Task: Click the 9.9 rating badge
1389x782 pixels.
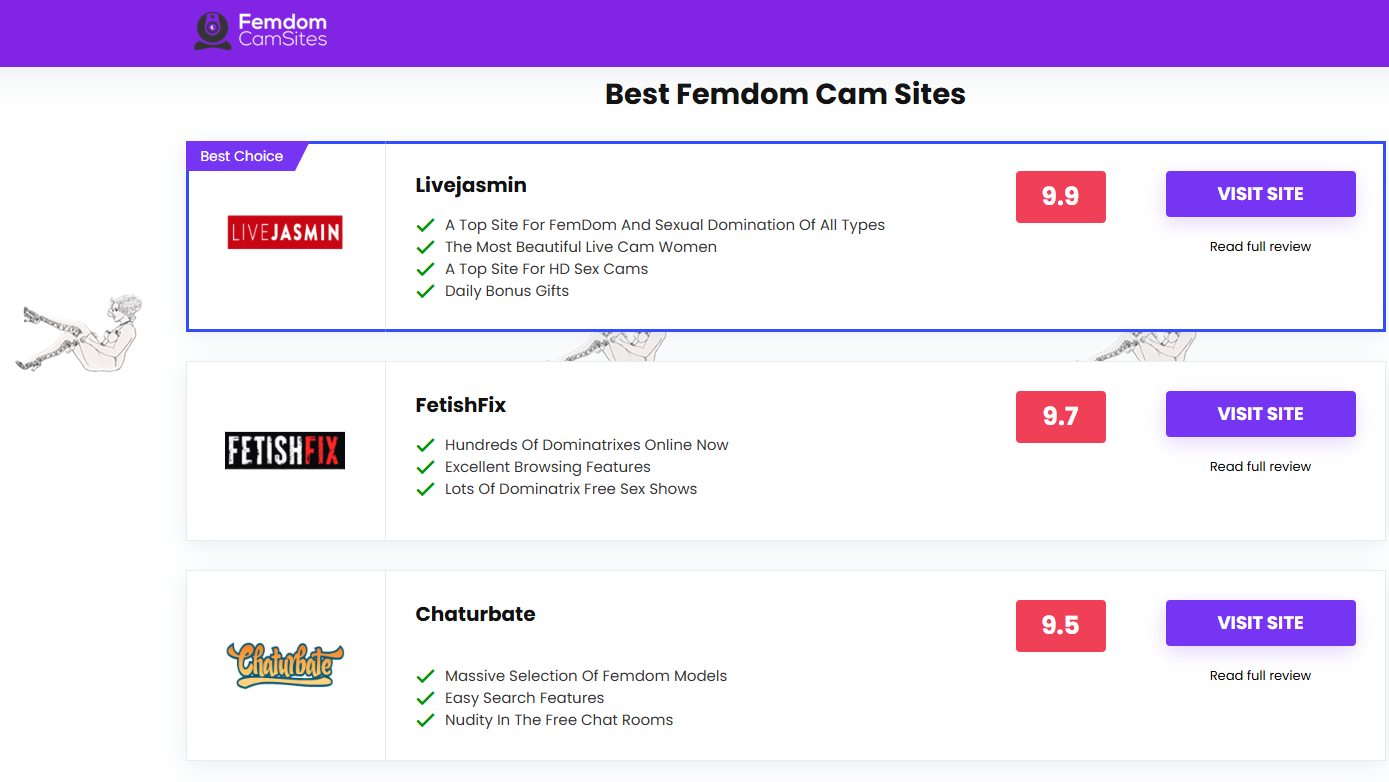Action: pos(1060,197)
